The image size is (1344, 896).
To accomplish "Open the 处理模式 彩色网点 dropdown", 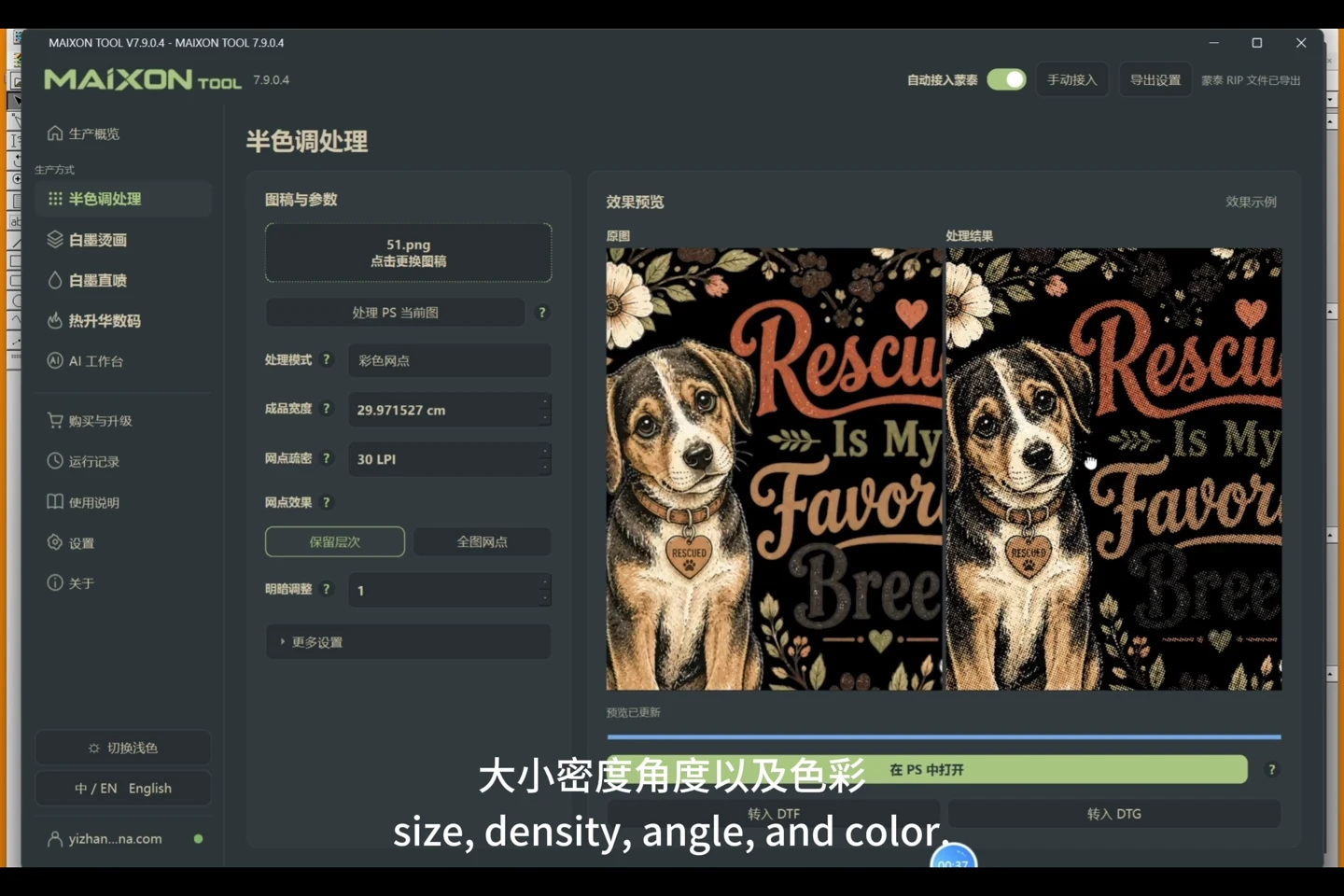I will click(450, 360).
